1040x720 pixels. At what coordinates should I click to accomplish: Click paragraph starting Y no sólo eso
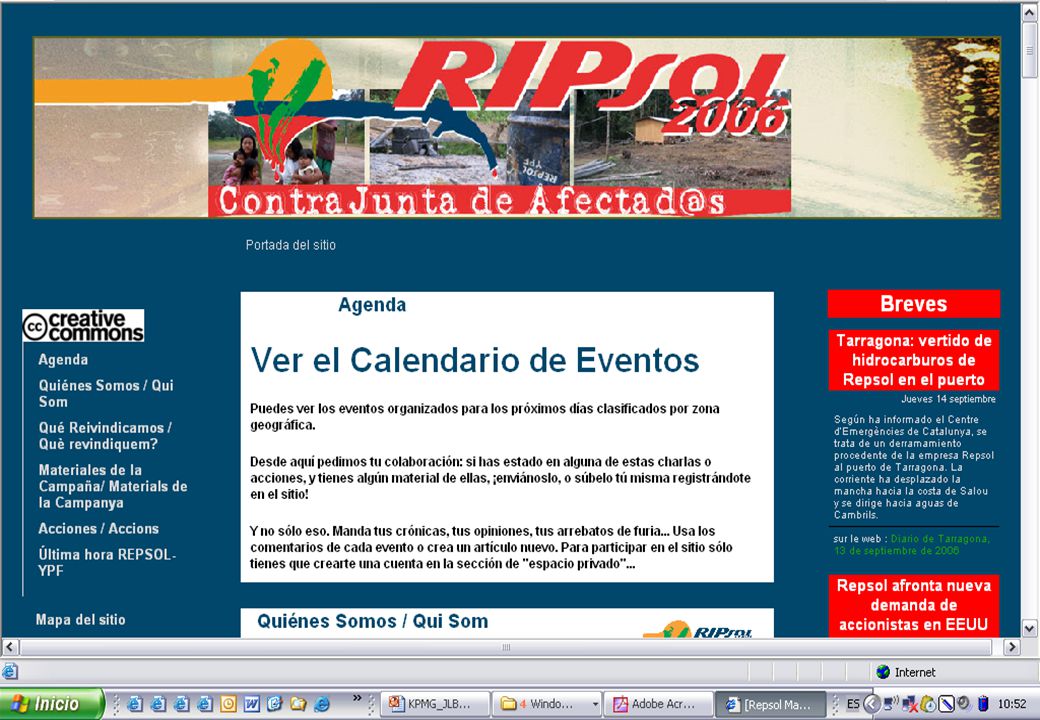coord(491,548)
